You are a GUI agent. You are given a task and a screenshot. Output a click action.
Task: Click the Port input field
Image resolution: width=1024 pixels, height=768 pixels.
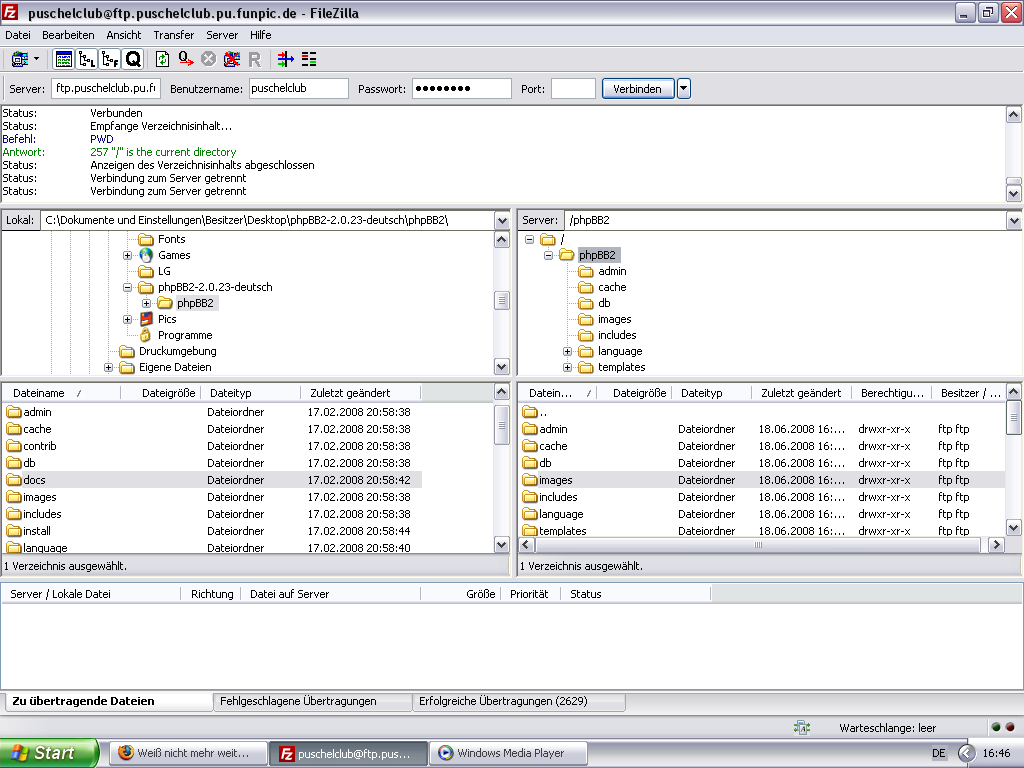tap(573, 89)
